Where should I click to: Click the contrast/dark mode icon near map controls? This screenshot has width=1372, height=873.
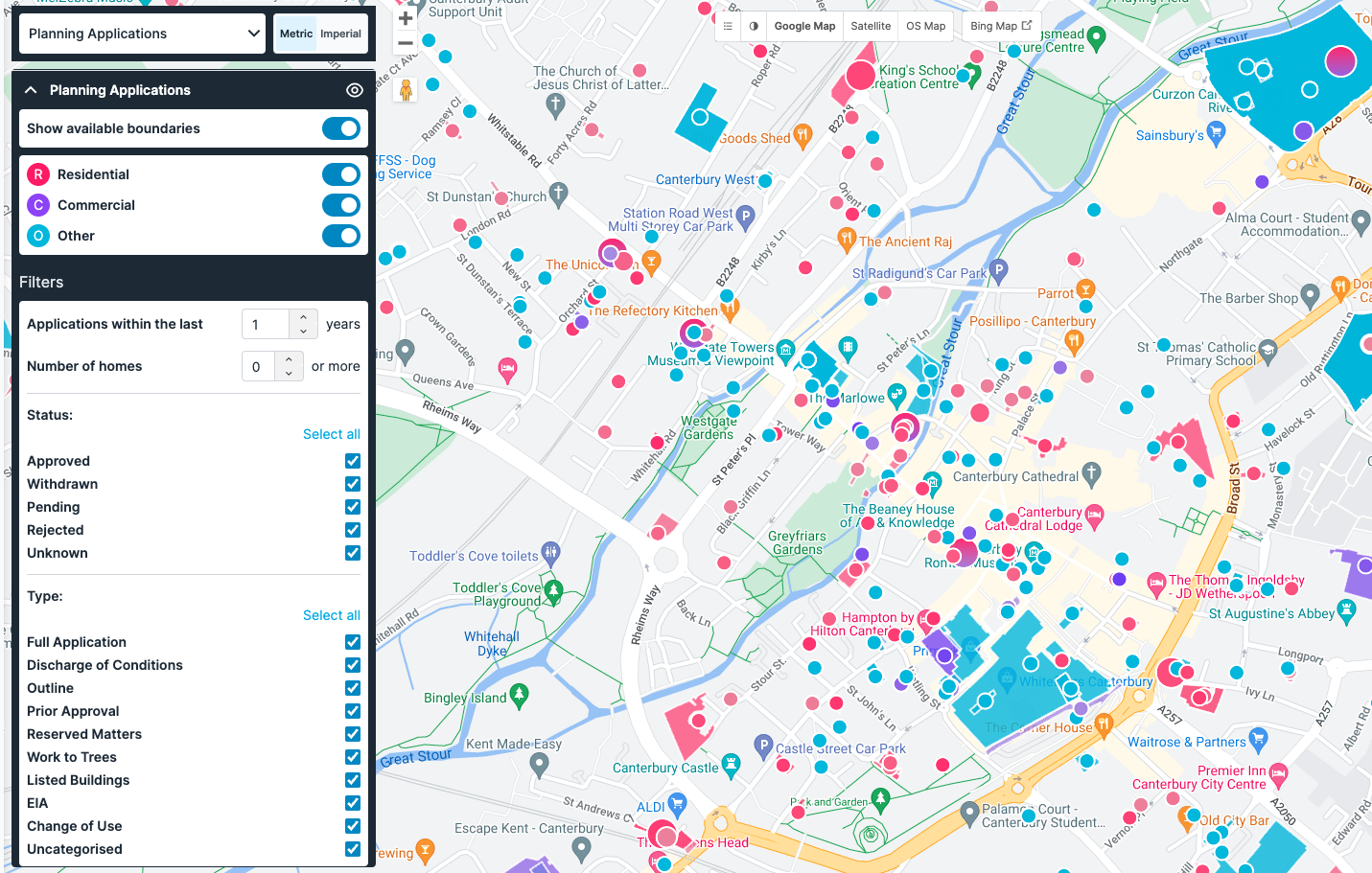pyautogui.click(x=754, y=26)
